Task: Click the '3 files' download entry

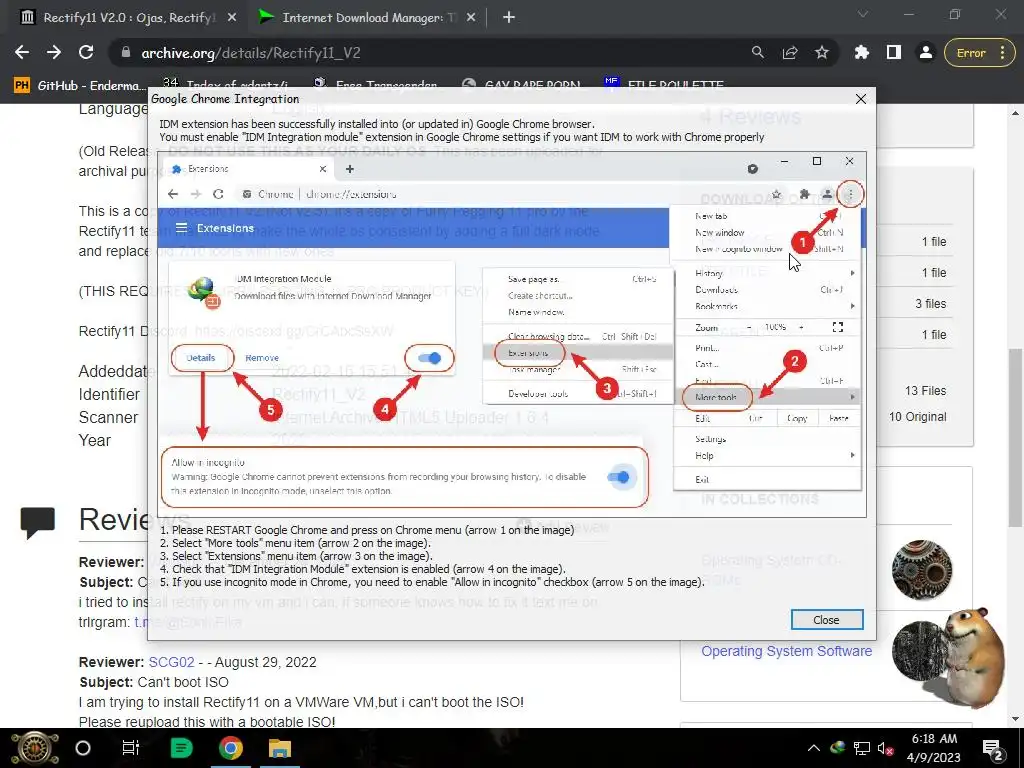Action: [x=930, y=304]
